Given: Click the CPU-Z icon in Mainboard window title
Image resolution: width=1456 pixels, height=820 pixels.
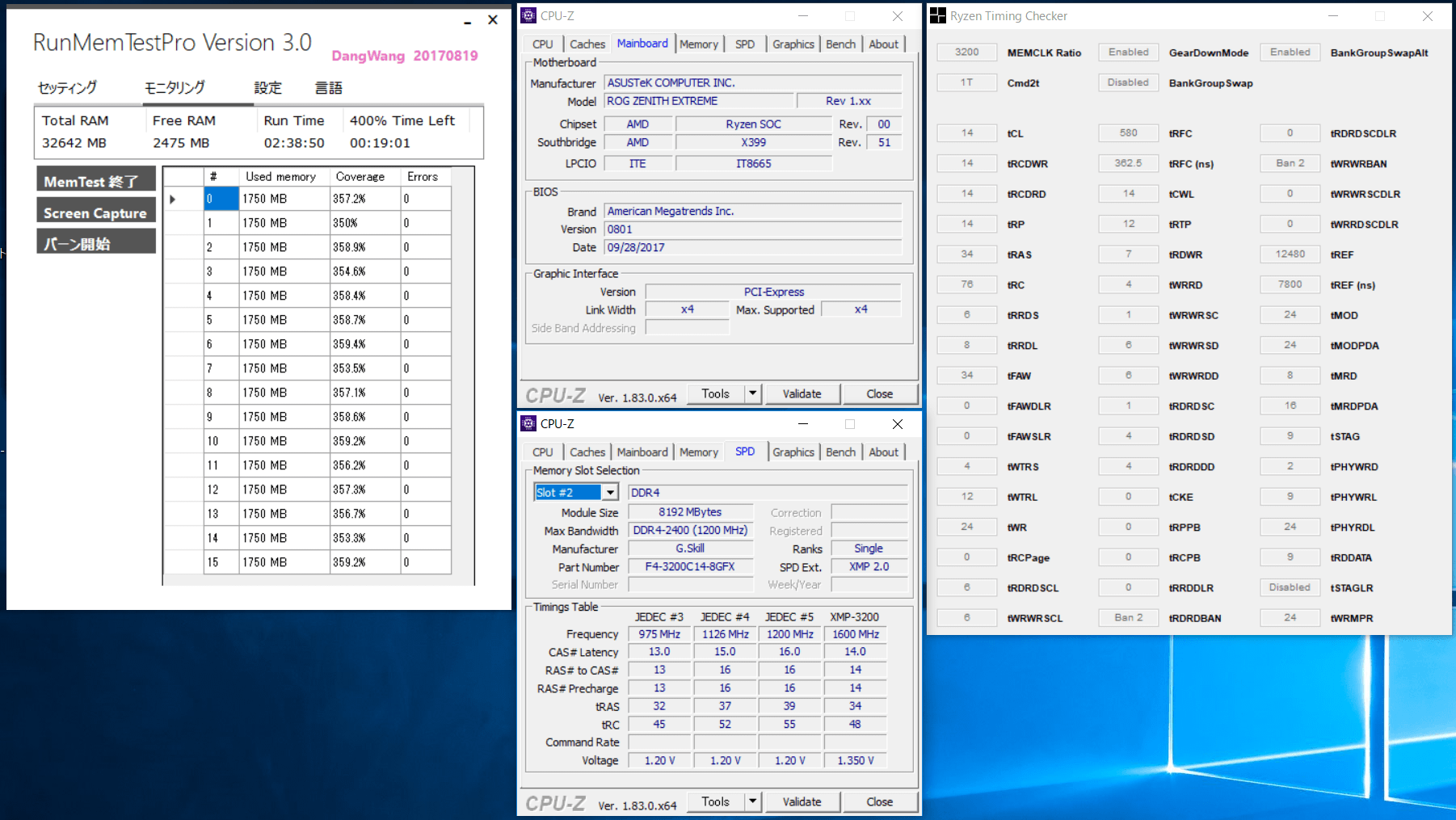Looking at the screenshot, I should (528, 15).
